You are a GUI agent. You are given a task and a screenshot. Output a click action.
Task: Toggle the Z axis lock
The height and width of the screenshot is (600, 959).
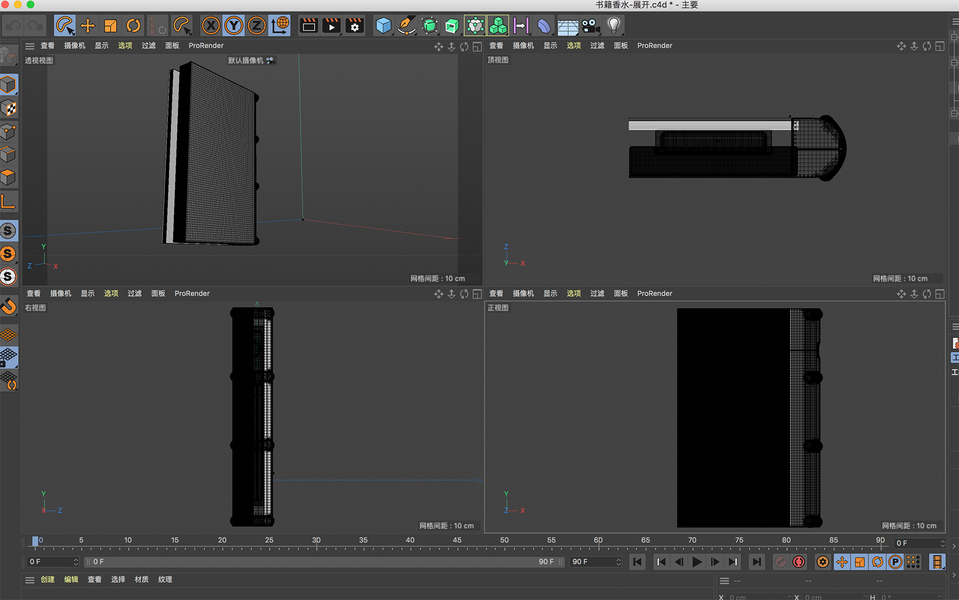click(x=256, y=26)
